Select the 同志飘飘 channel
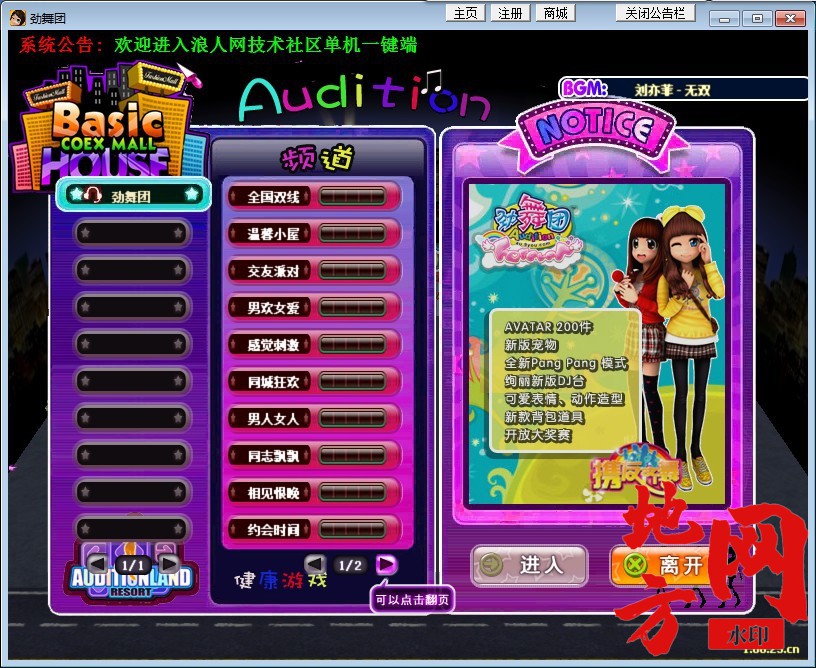This screenshot has width=816, height=668. coord(314,455)
